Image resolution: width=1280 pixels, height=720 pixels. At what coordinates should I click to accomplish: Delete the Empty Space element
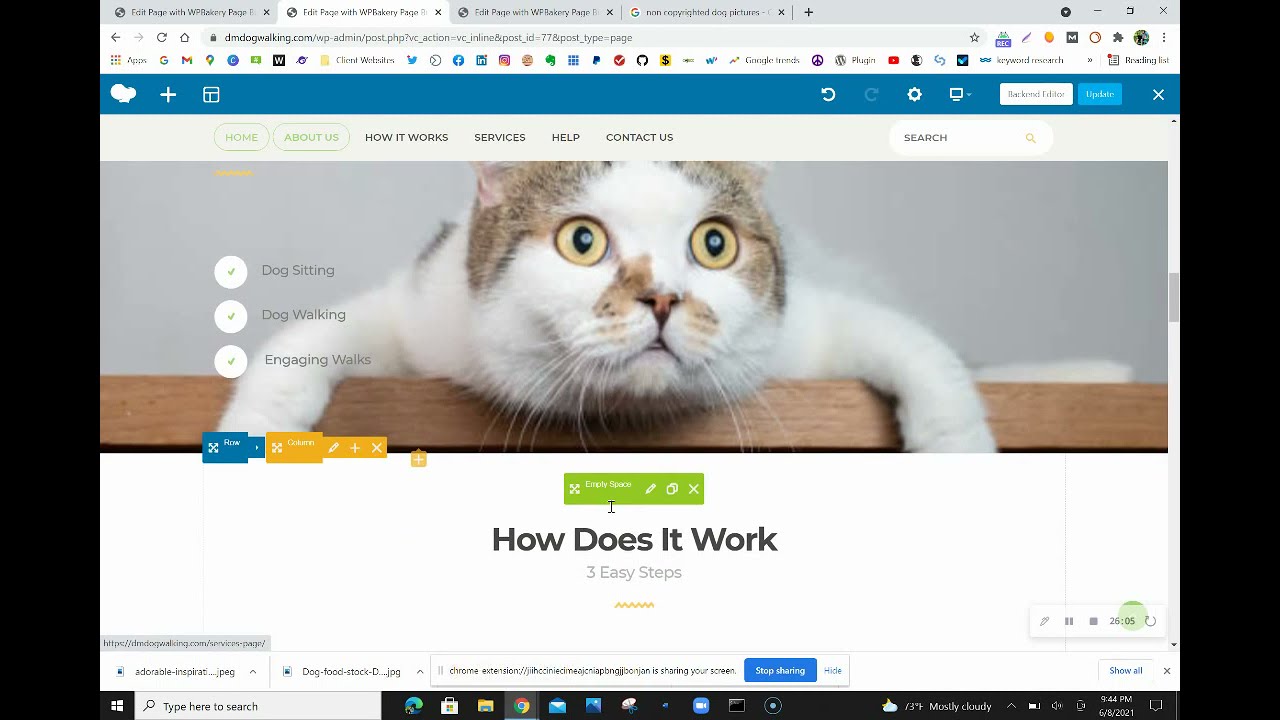tap(694, 489)
